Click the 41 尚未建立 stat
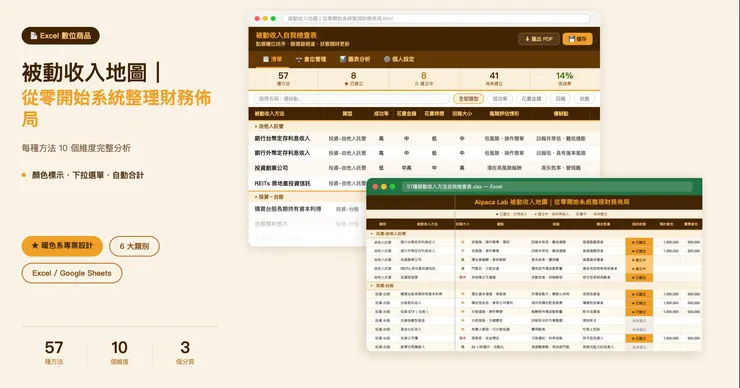Viewport: 740px width, 388px height. click(494, 78)
